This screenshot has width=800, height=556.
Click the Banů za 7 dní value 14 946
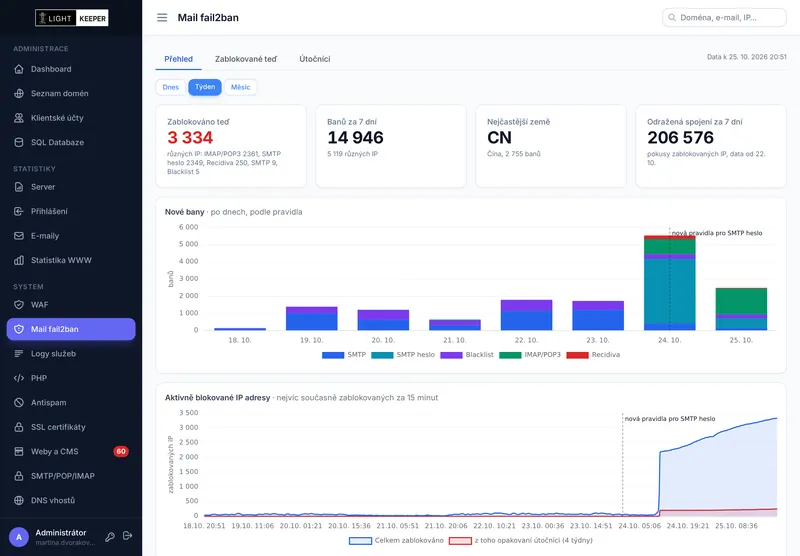coord(355,138)
